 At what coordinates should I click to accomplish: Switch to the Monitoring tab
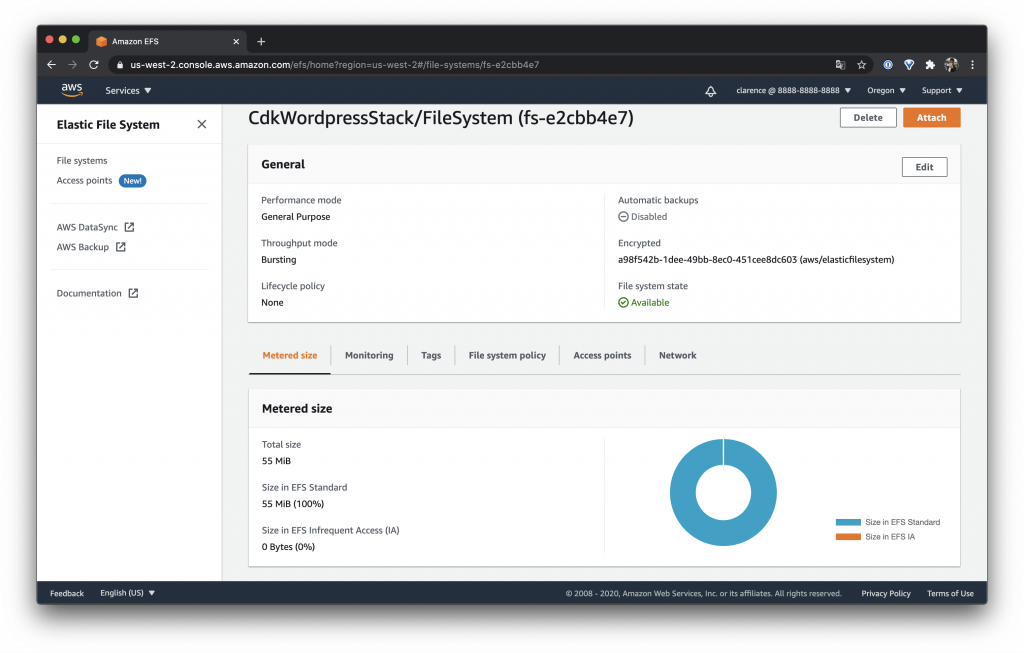point(369,355)
